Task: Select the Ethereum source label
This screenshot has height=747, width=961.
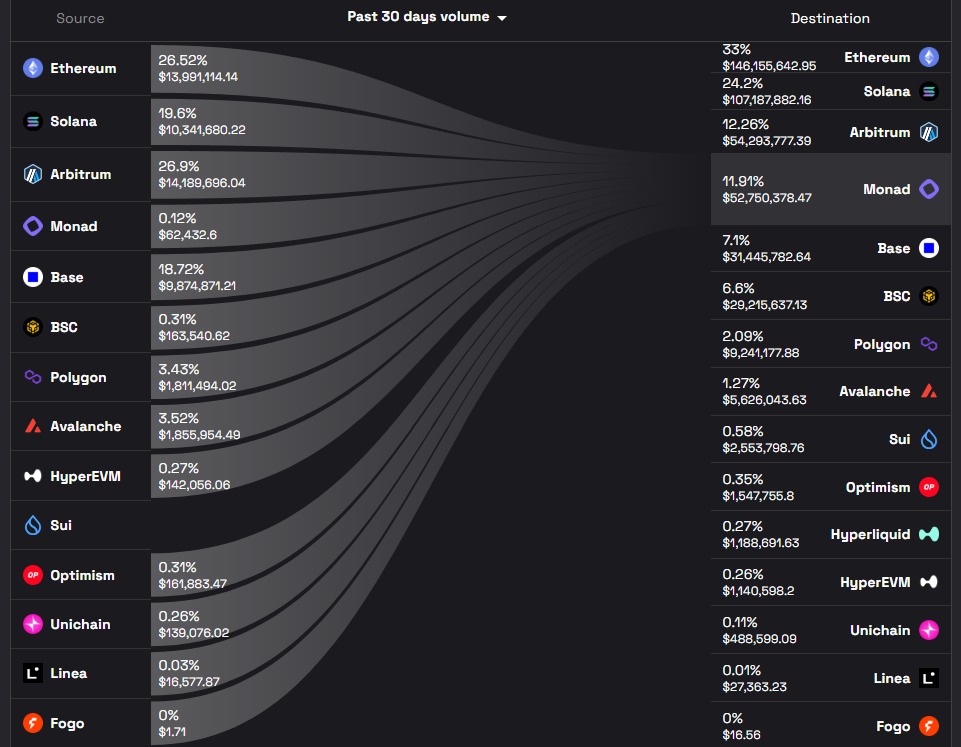Action: click(x=83, y=68)
